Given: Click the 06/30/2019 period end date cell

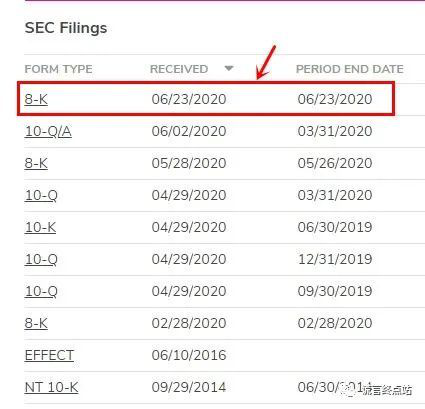Looking at the screenshot, I should [335, 227].
